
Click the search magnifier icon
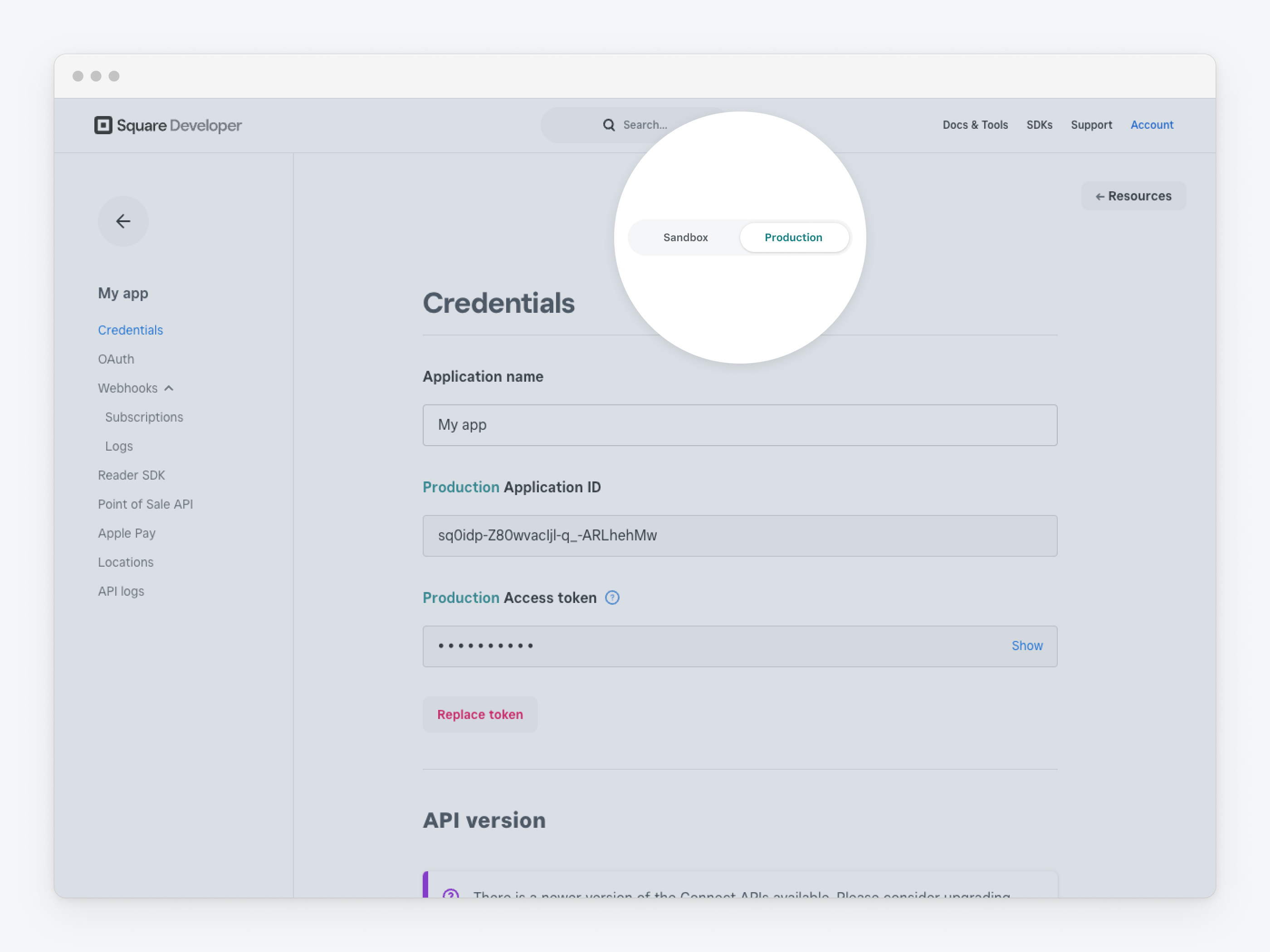click(x=609, y=125)
